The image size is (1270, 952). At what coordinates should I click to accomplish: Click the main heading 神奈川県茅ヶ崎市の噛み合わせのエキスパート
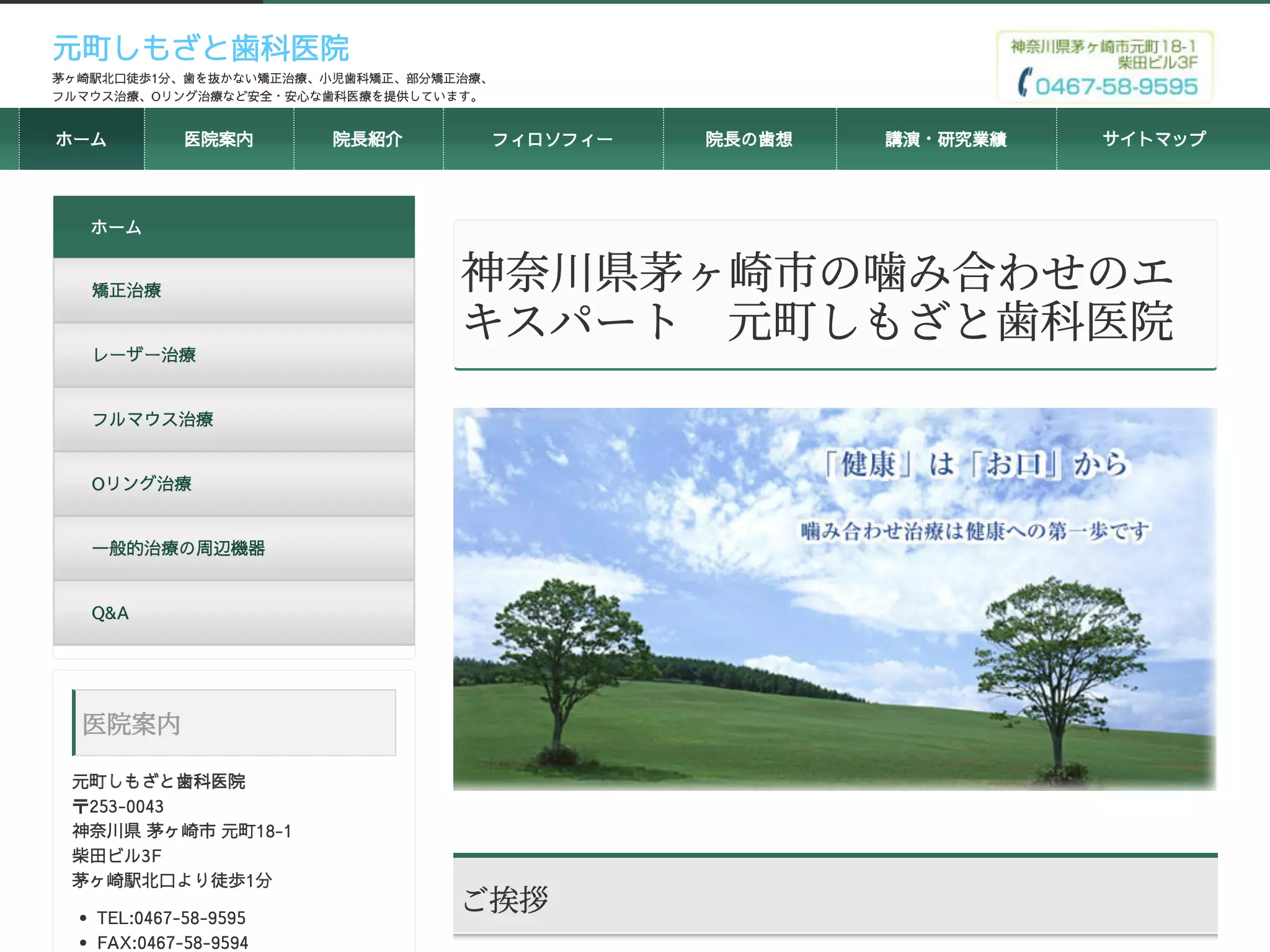tap(835, 296)
